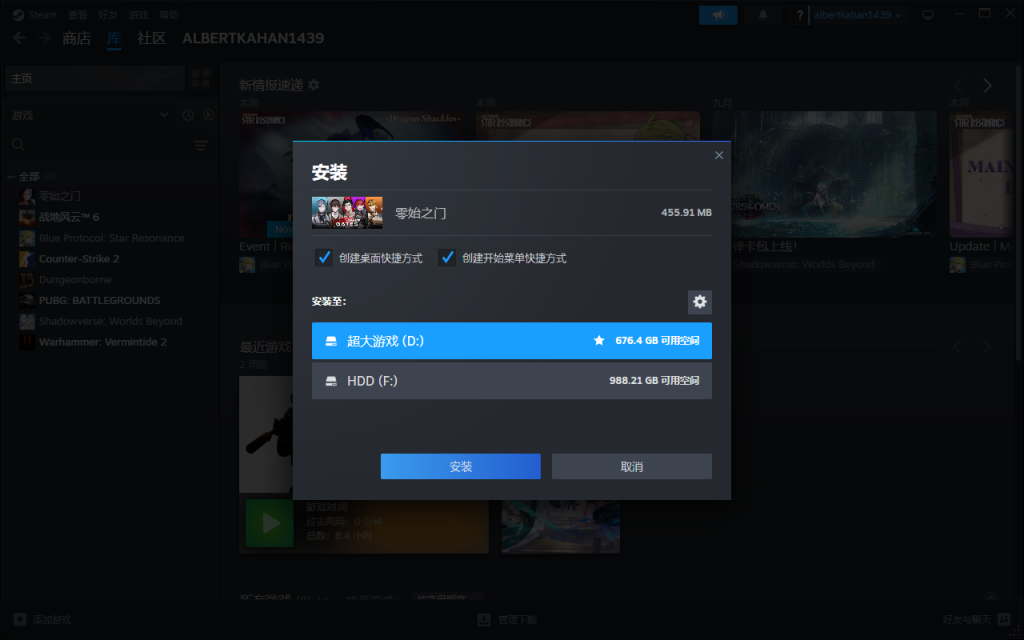Click the star default-drive icon on D: row
This screenshot has height=640, width=1024.
(x=599, y=341)
